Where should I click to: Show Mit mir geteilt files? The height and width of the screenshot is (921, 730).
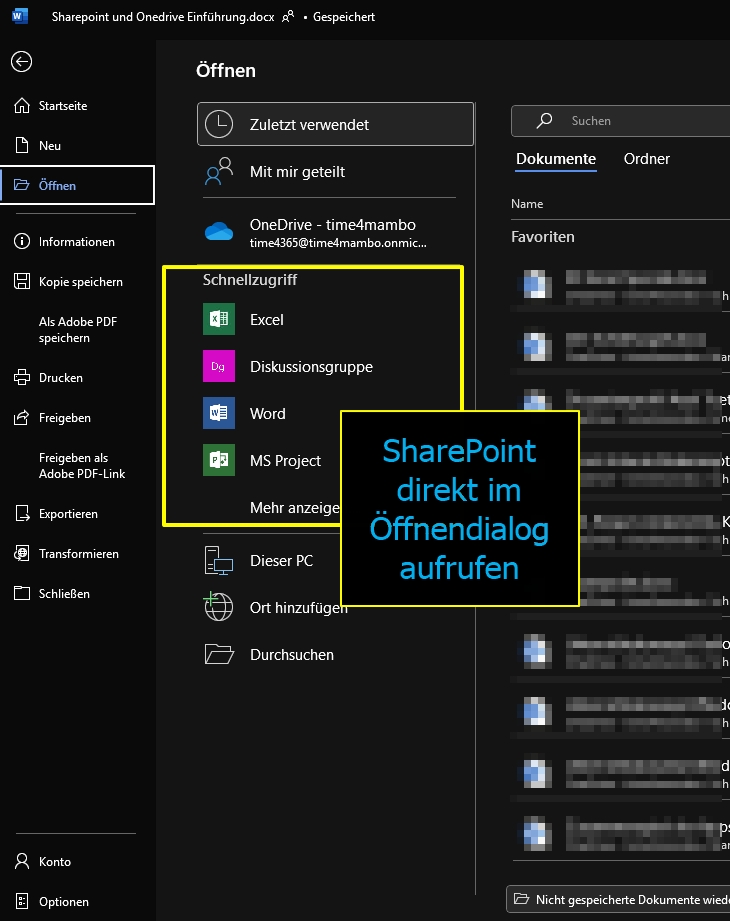click(x=297, y=172)
